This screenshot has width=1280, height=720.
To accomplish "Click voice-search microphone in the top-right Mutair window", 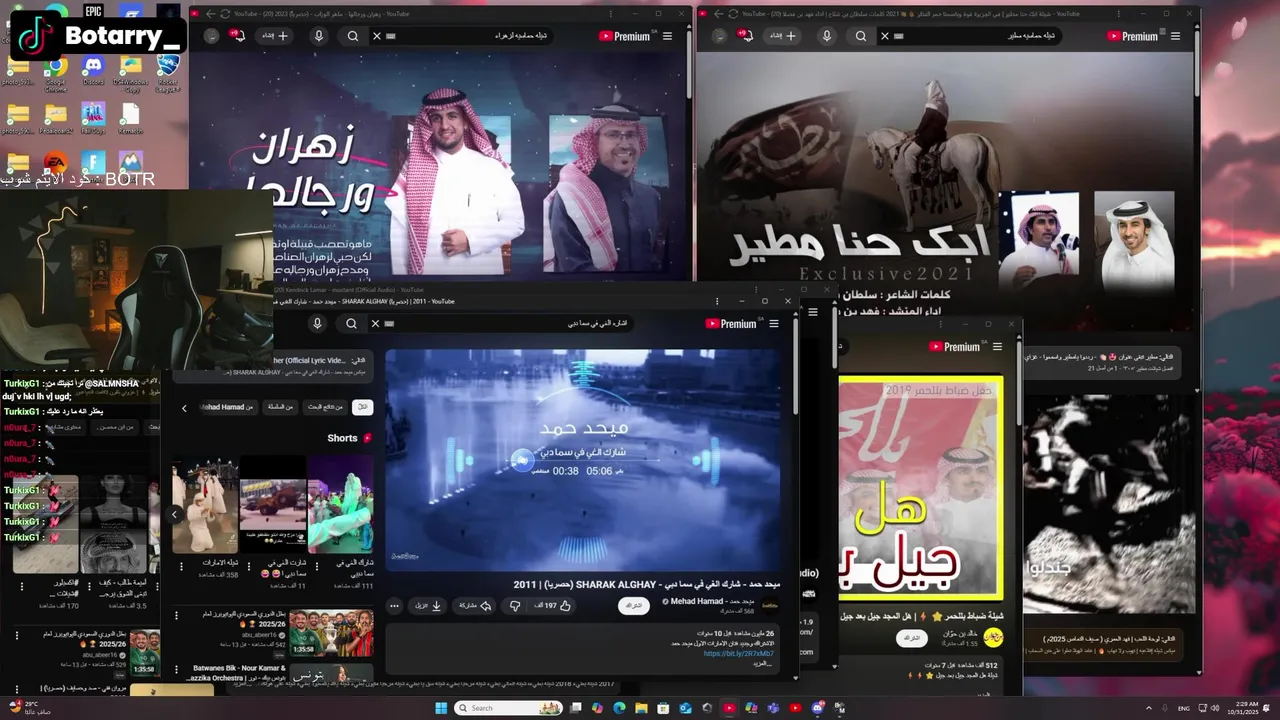I will tap(827, 36).
